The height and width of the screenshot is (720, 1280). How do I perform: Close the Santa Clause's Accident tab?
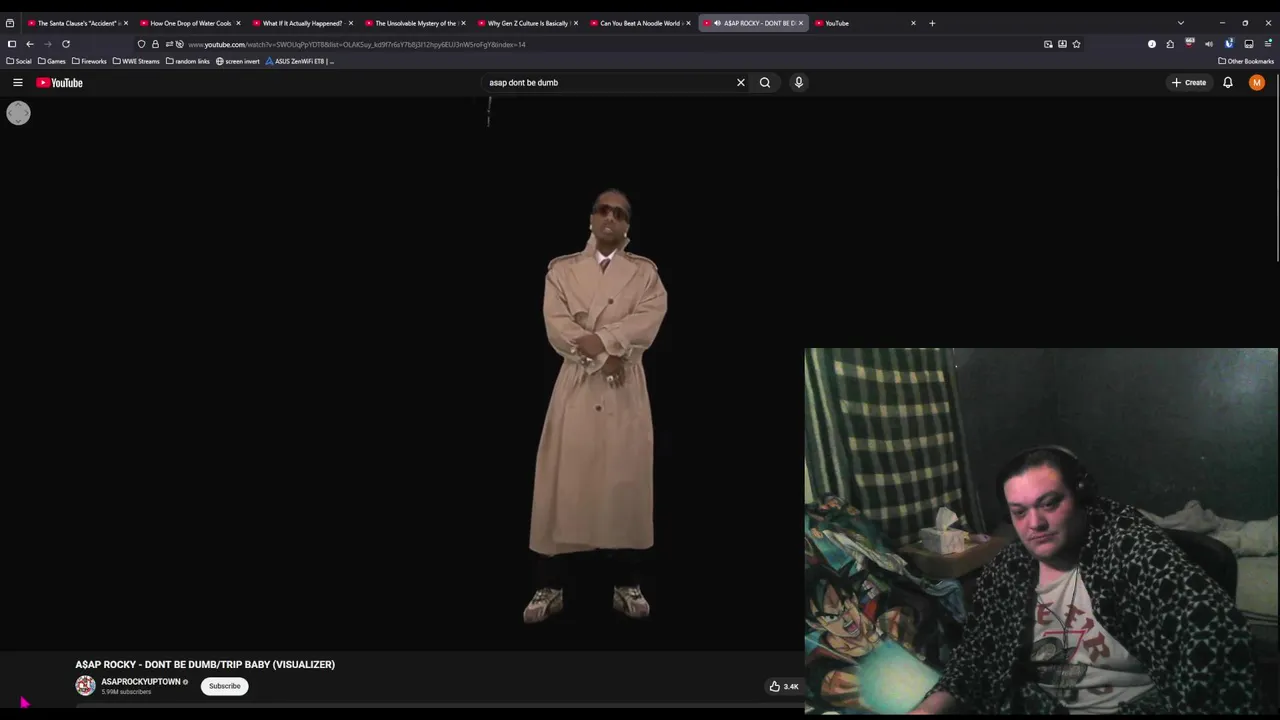126,23
